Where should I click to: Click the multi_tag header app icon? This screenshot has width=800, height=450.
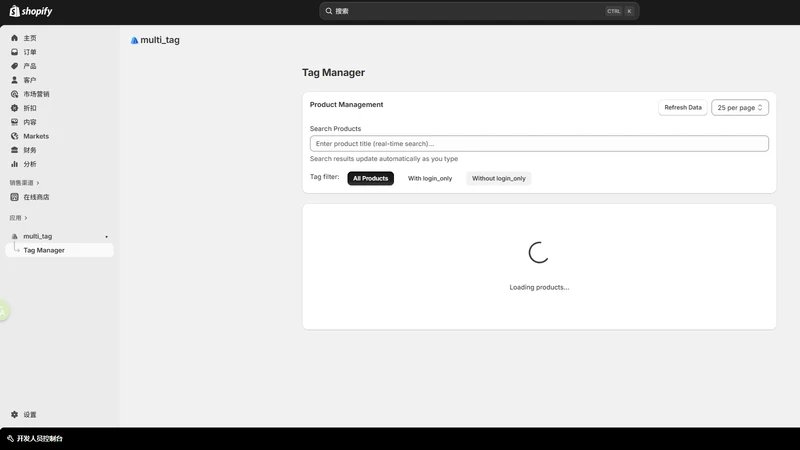point(134,40)
